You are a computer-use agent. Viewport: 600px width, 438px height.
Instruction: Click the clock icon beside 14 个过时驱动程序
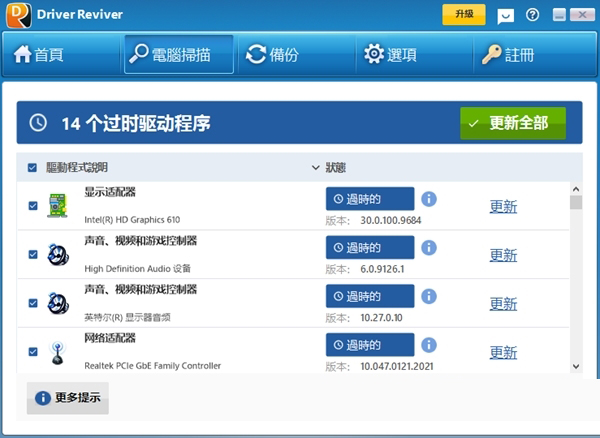click(38, 123)
